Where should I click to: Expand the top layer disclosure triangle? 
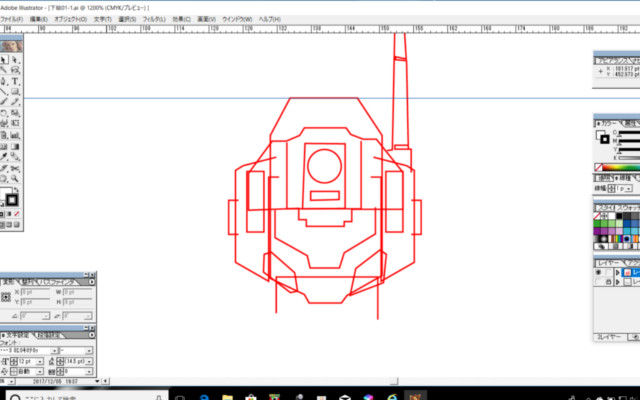click(618, 272)
